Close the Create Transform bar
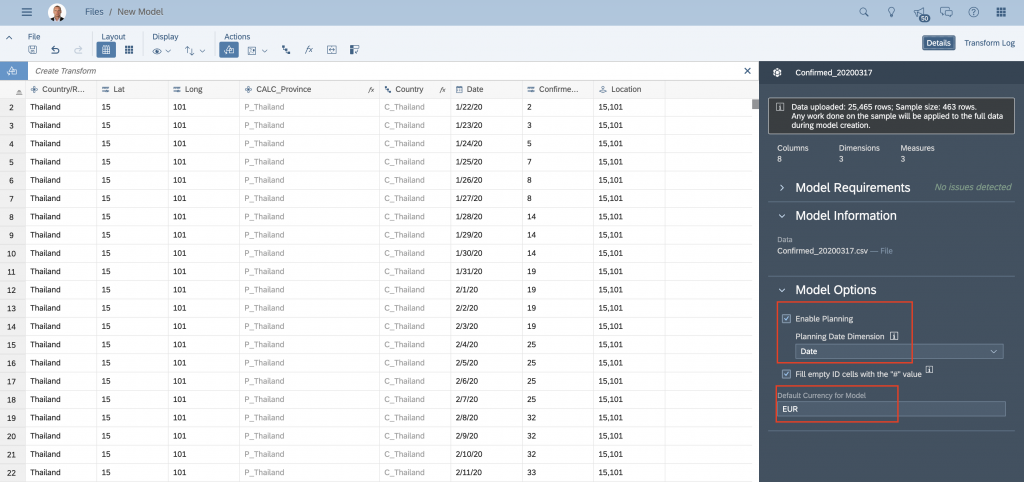 point(748,71)
